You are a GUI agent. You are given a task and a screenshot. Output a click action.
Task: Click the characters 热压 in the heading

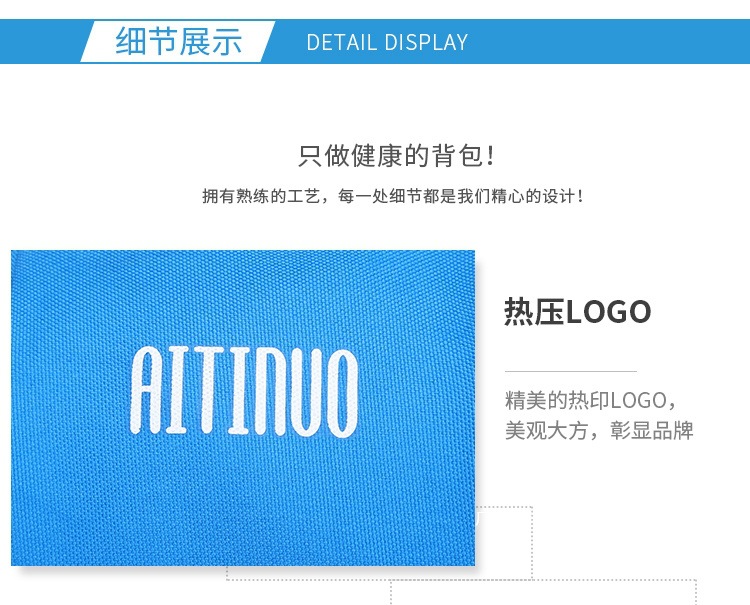tap(535, 312)
